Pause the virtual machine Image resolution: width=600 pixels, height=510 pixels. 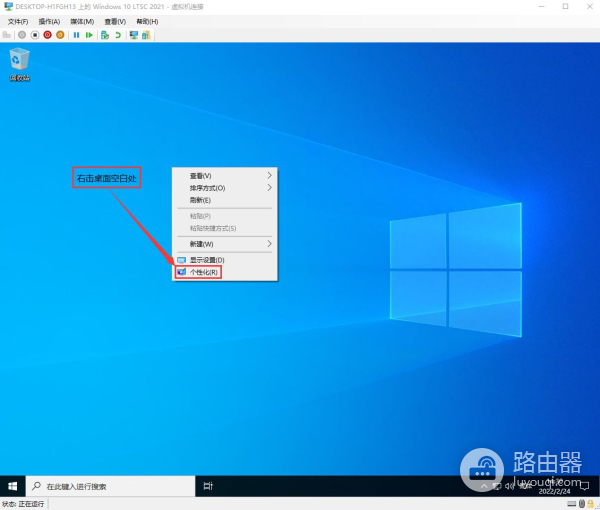[77, 35]
